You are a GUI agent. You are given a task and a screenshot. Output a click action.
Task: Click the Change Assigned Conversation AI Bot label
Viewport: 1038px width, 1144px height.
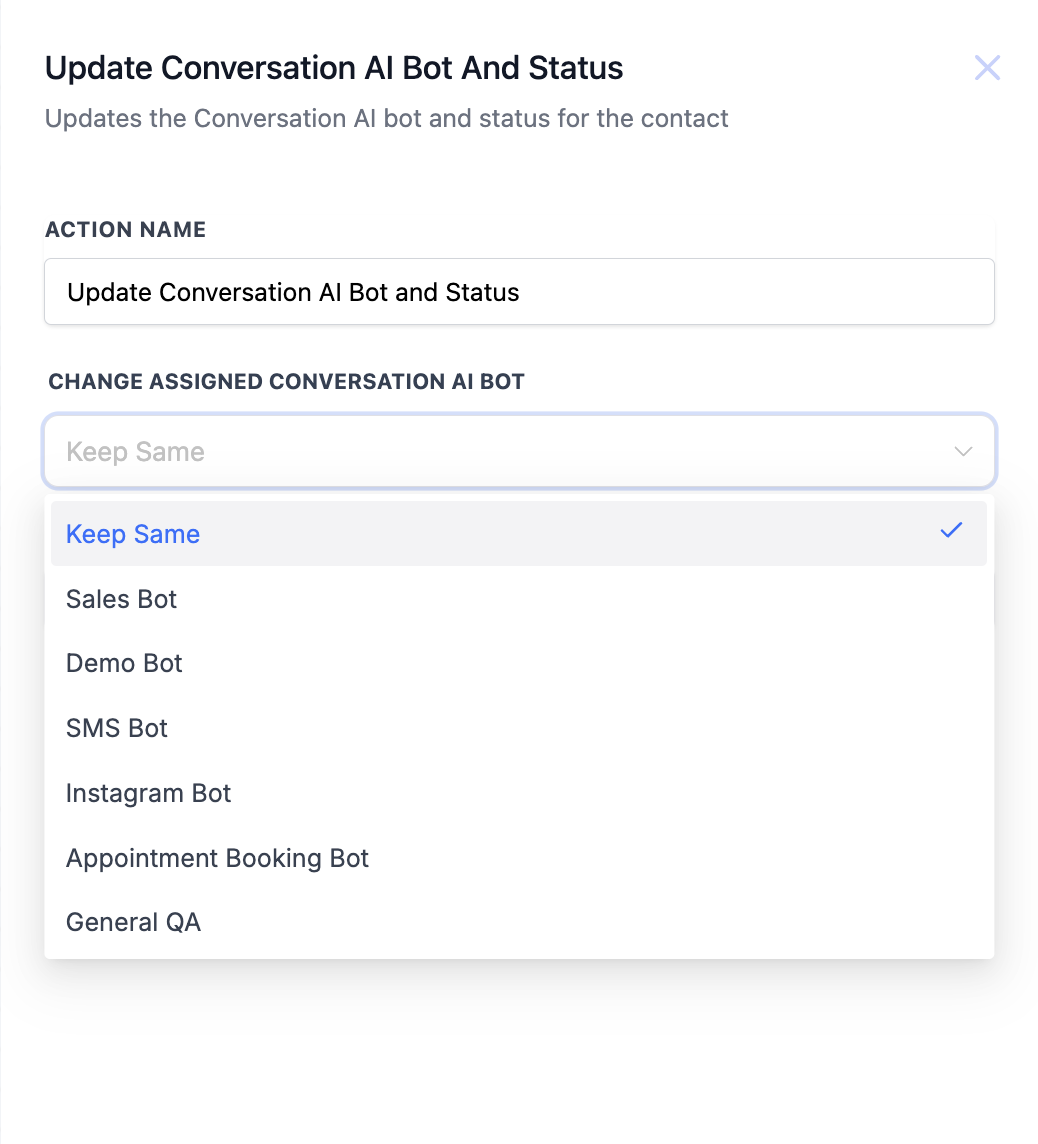[x=286, y=381]
